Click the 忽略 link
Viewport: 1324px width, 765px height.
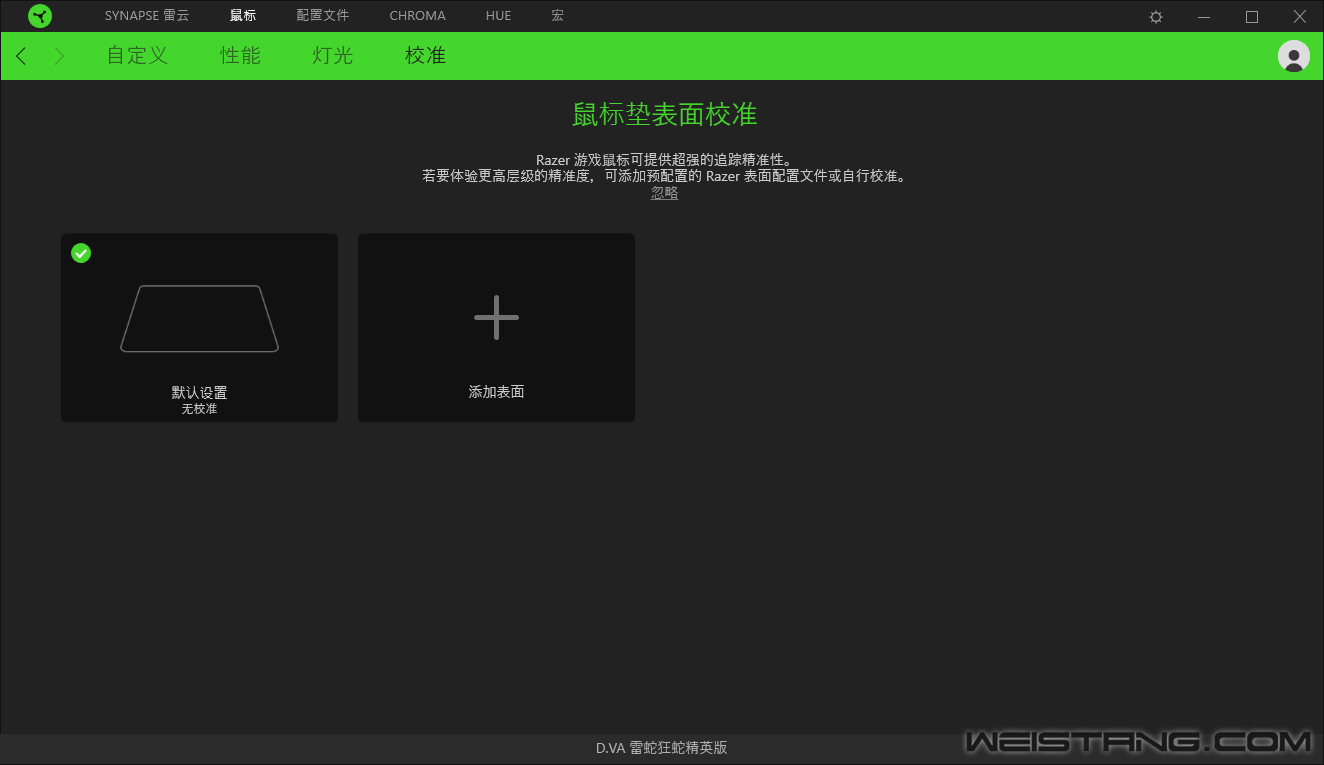[664, 193]
